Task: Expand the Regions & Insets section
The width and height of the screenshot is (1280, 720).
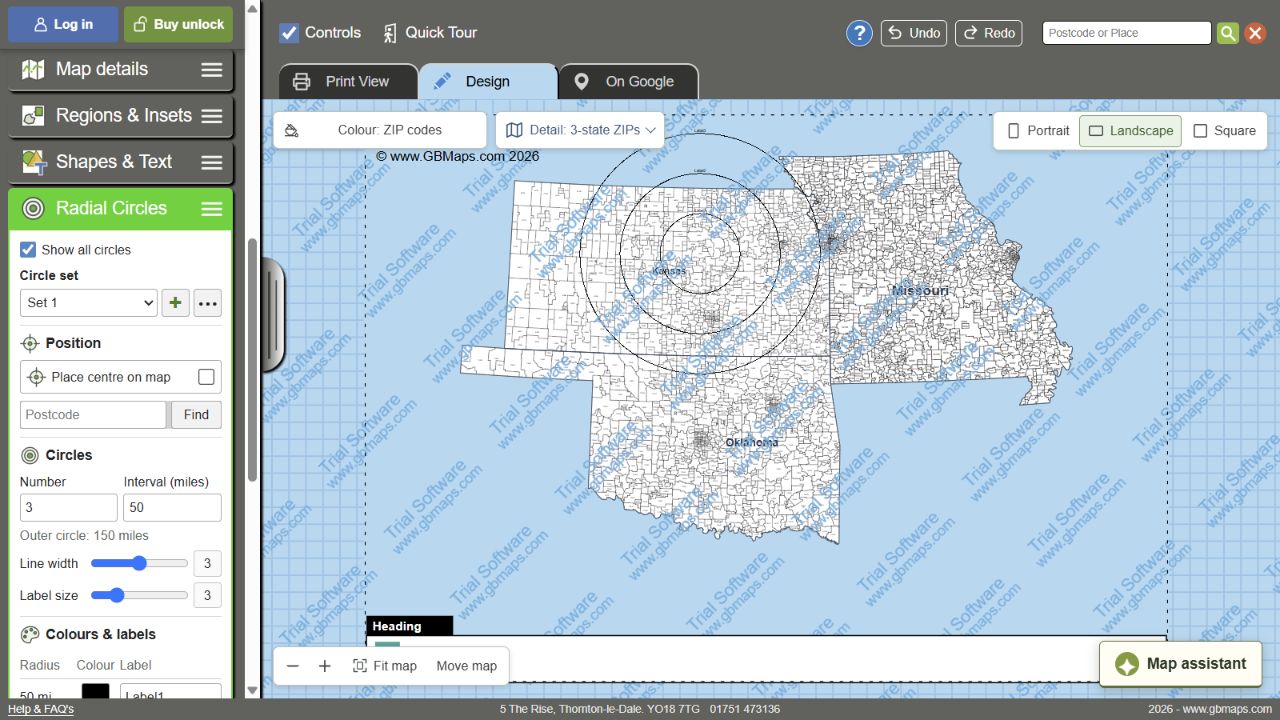Action: click(x=121, y=116)
